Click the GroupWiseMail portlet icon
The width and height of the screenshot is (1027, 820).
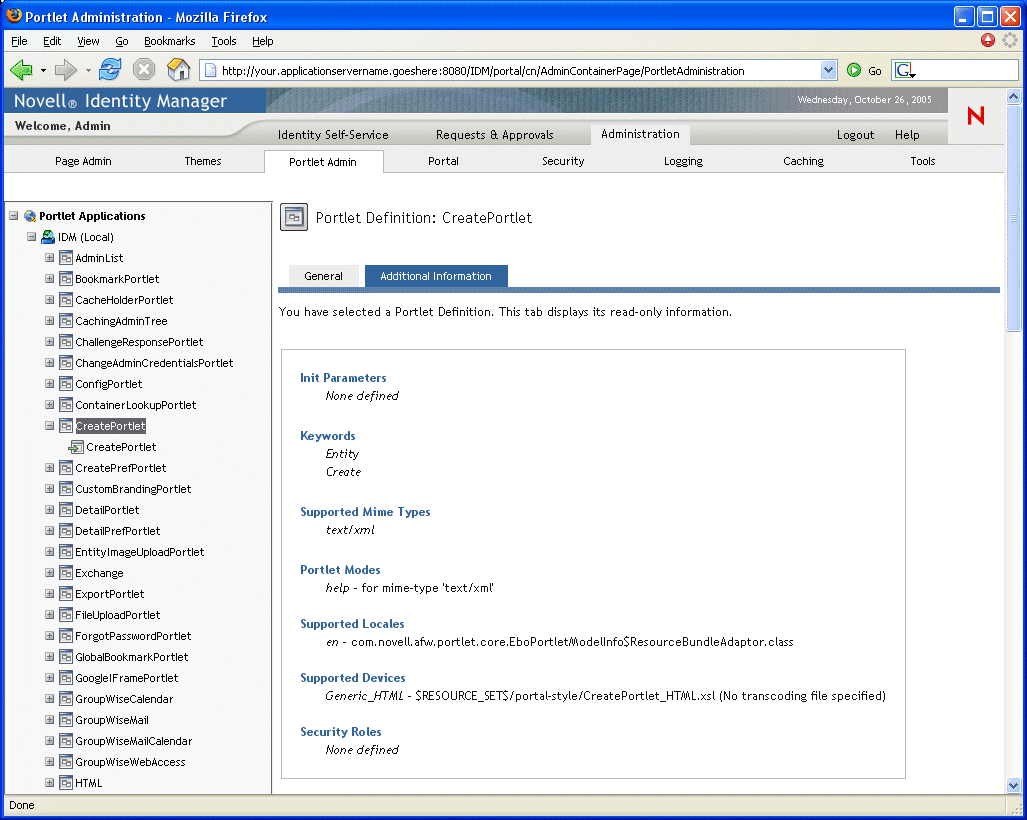click(65, 720)
